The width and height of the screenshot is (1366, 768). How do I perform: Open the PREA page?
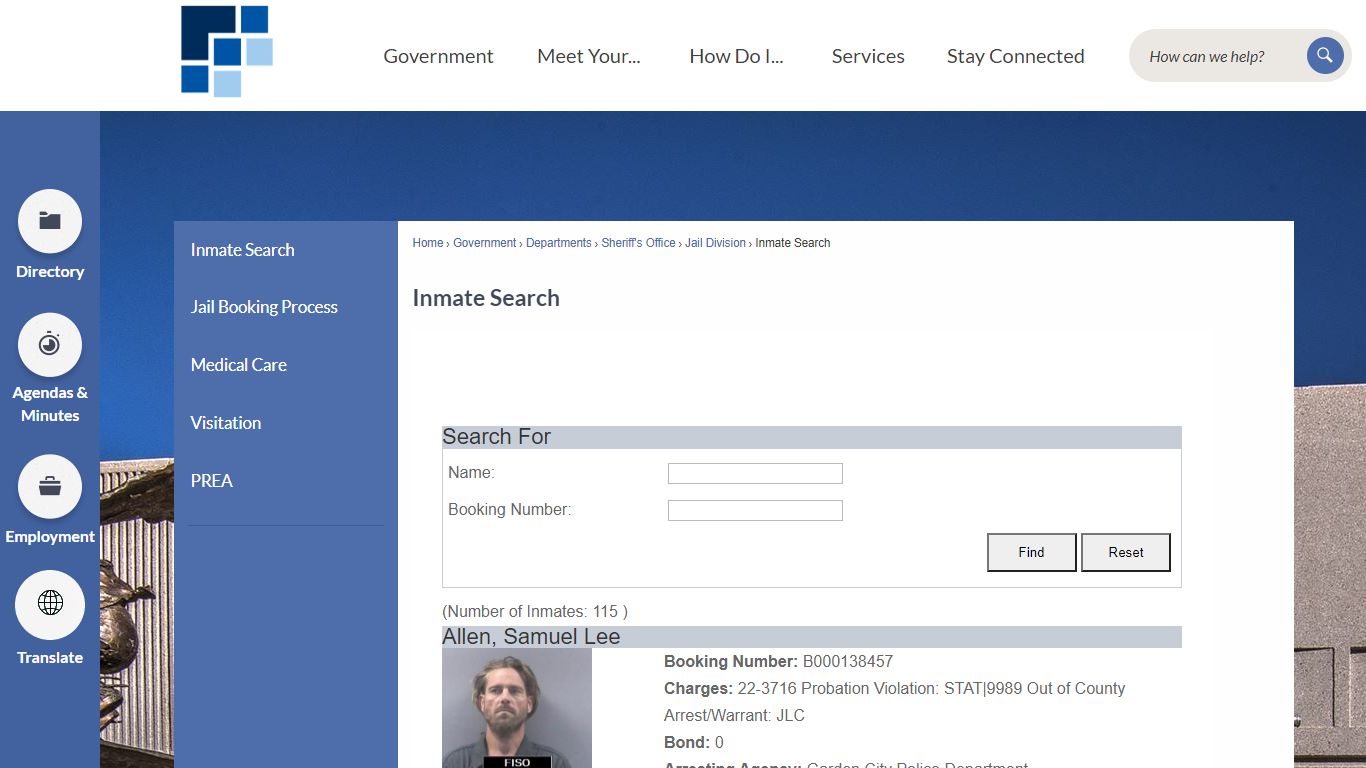pyautogui.click(x=212, y=481)
